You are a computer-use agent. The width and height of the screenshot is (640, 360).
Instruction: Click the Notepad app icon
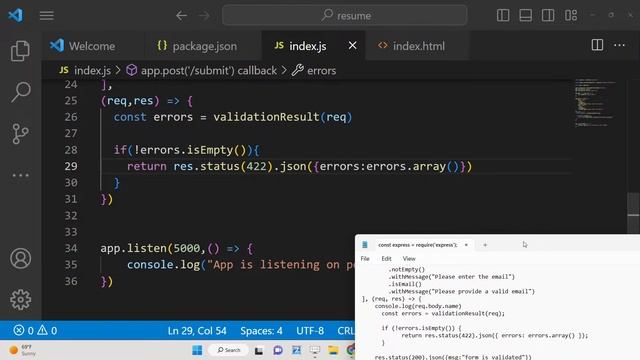pyautogui.click(x=364, y=244)
